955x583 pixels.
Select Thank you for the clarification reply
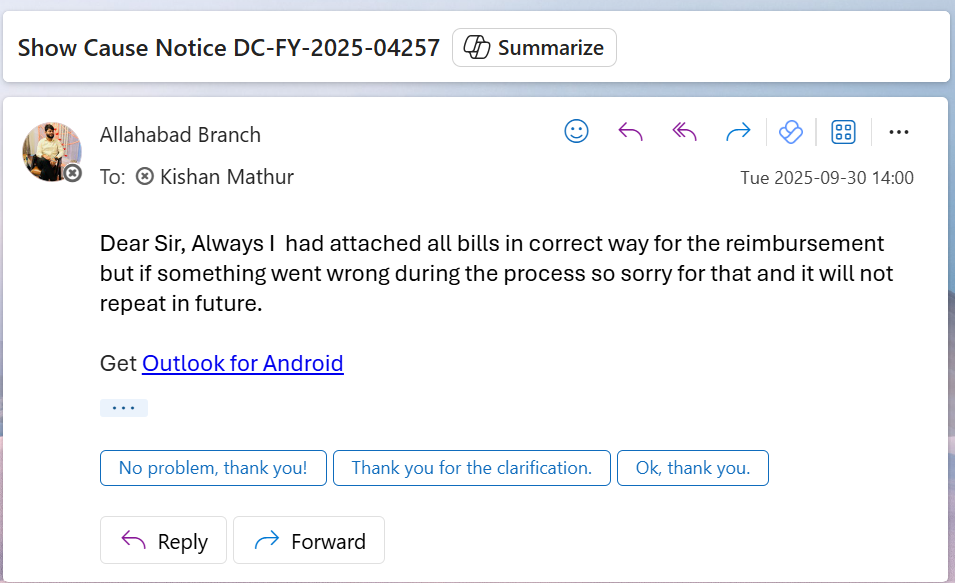click(471, 468)
